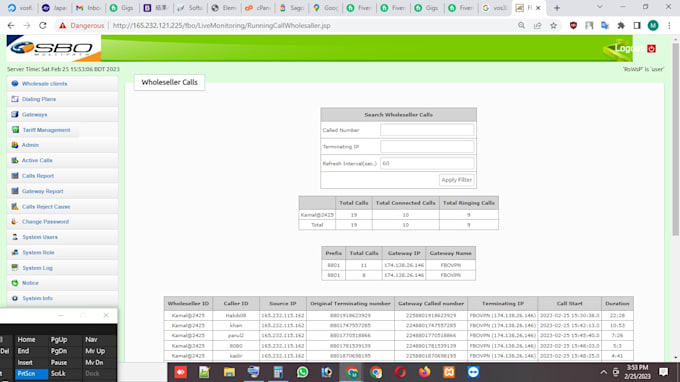This screenshot has width=680, height=382.
Task: Switch to the cPanel browser tab
Action: [258, 8]
